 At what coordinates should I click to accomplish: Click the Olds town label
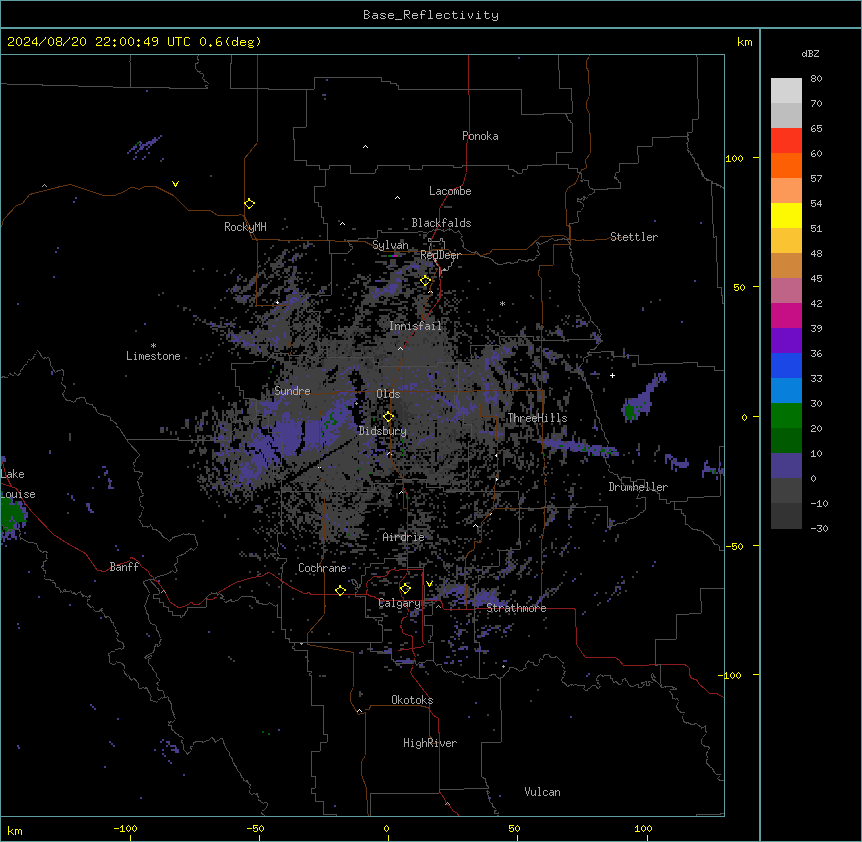click(388, 394)
